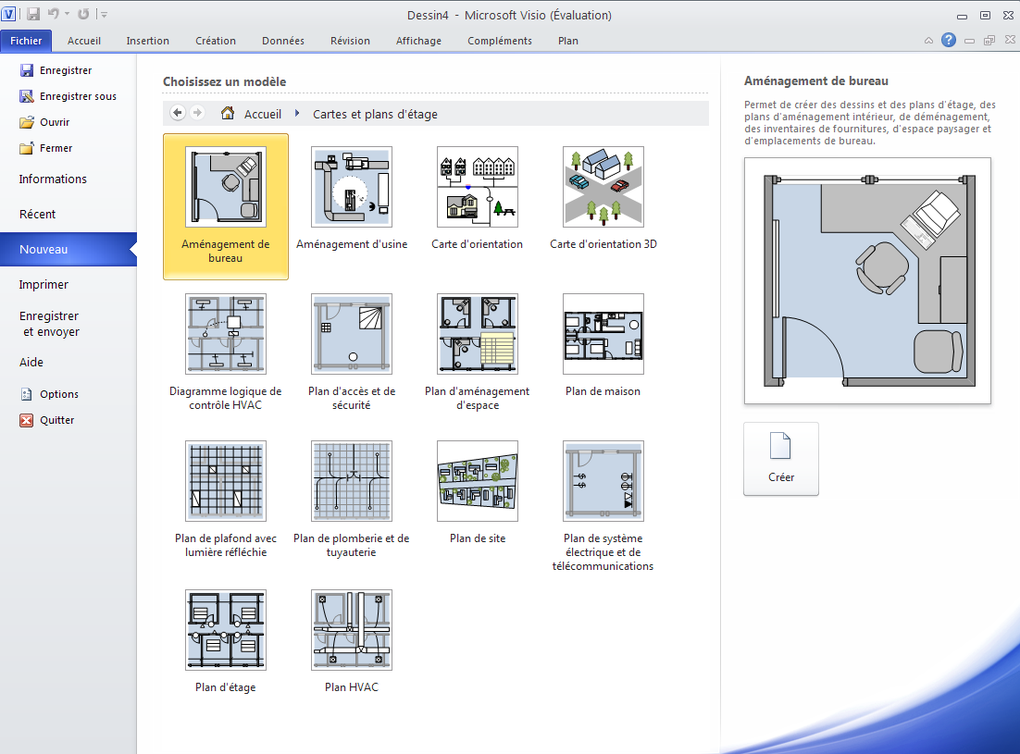
Task: Open the Plan de site template
Action: tap(477, 482)
